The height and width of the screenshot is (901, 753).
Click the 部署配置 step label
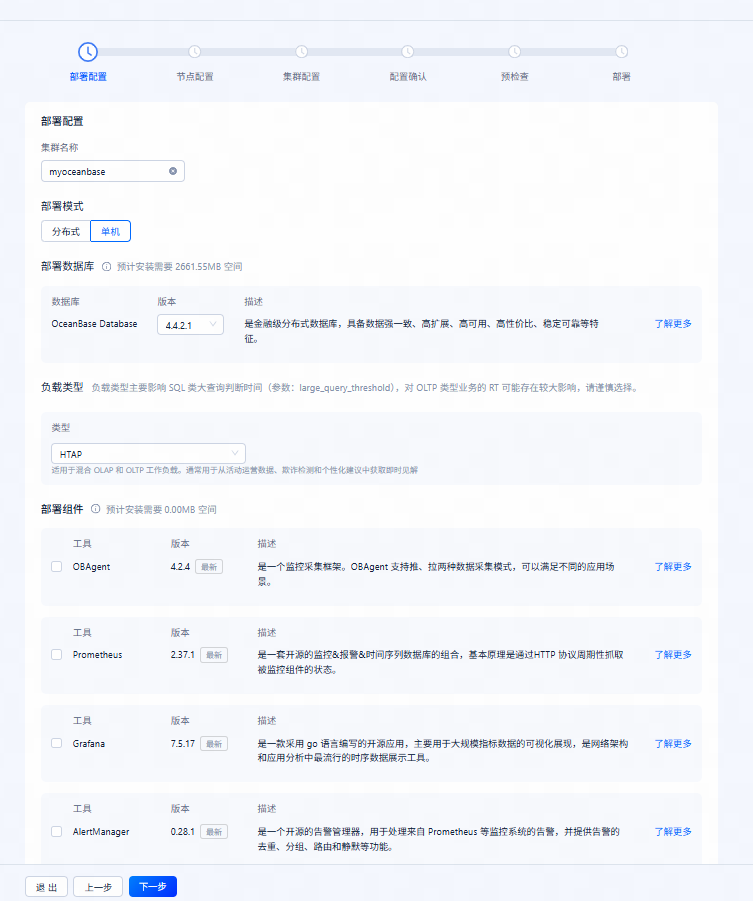(88, 76)
